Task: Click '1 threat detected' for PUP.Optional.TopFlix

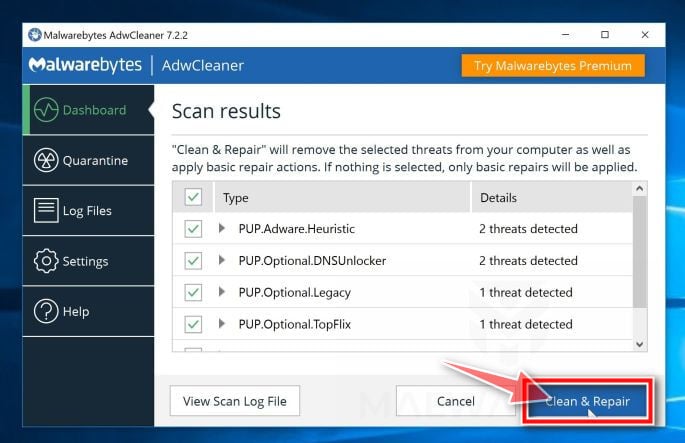Action: [526, 325]
